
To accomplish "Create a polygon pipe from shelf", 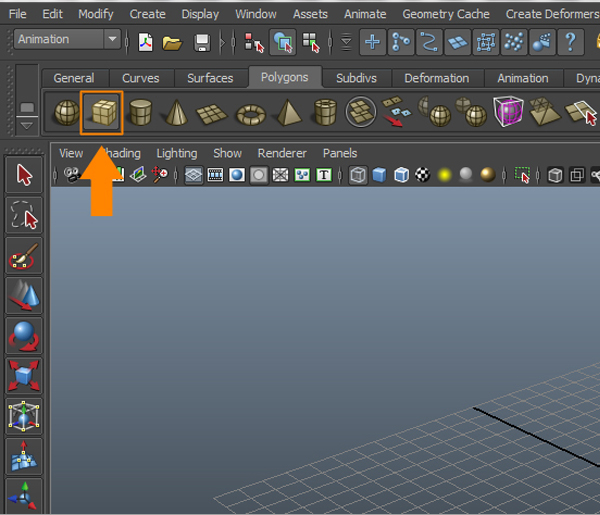I will (x=325, y=112).
